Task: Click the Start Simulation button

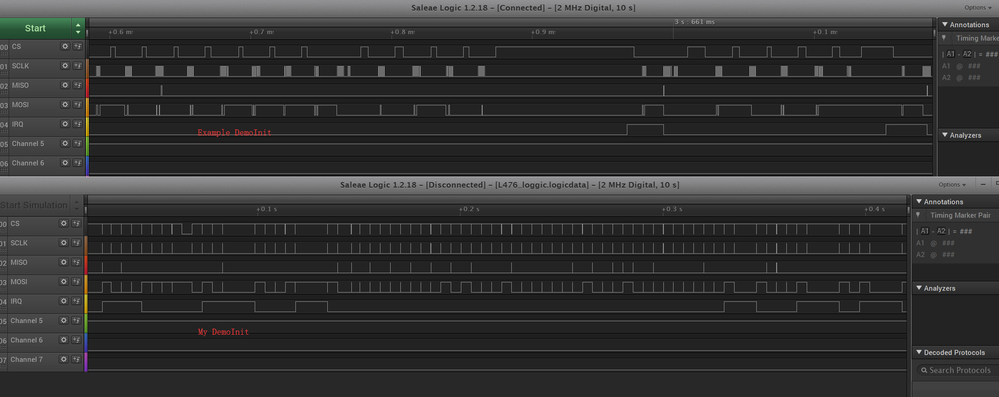Action: click(x=34, y=205)
